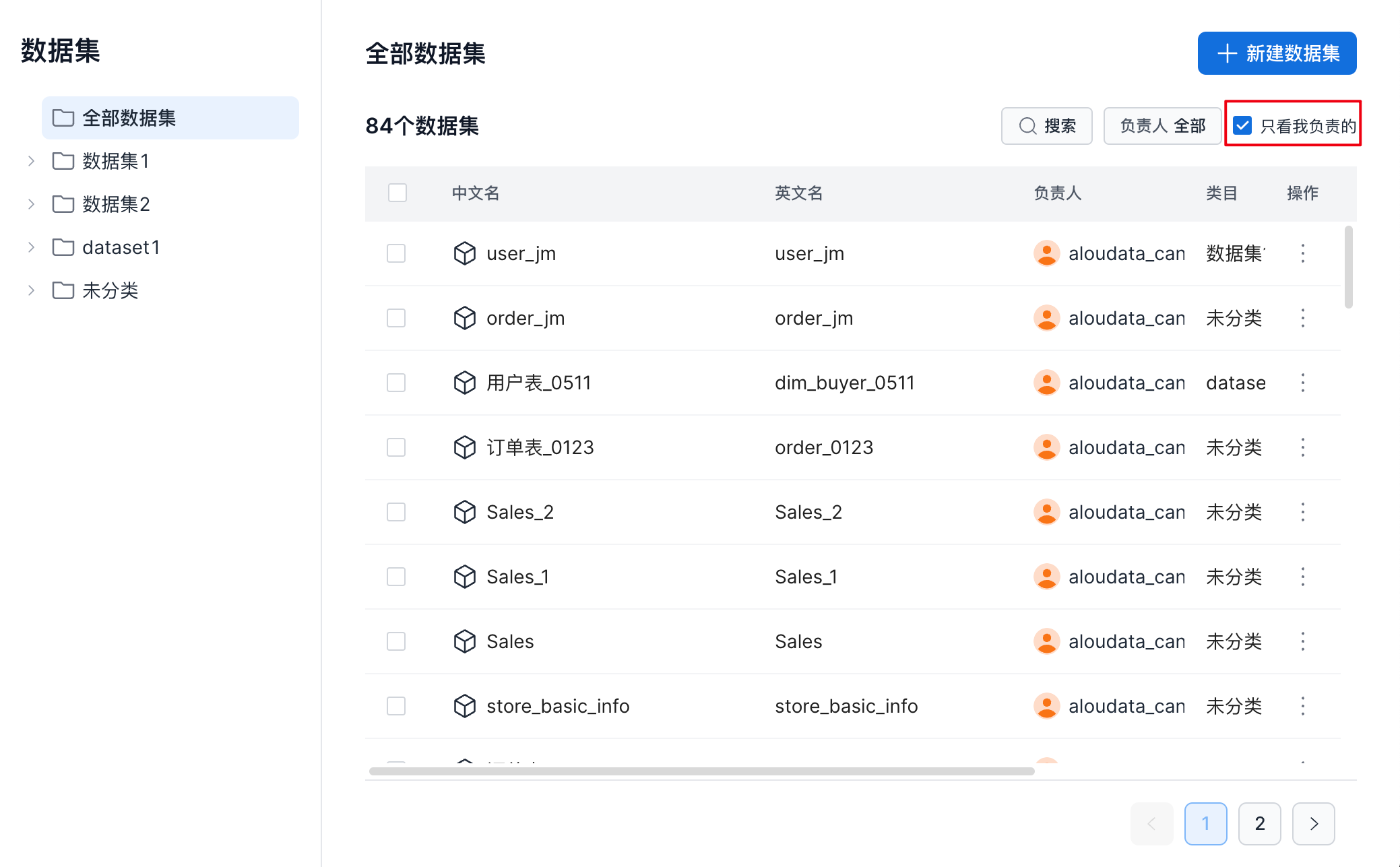Tick the select-all checkbox in table header

[x=397, y=193]
